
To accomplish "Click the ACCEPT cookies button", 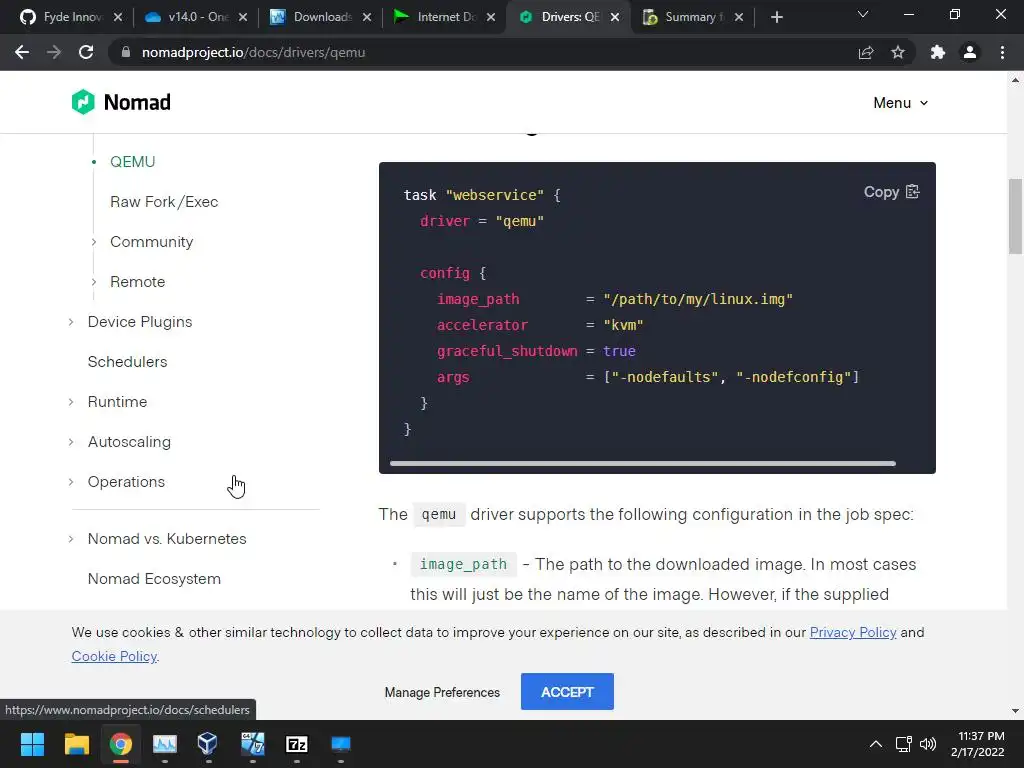I will point(567,692).
